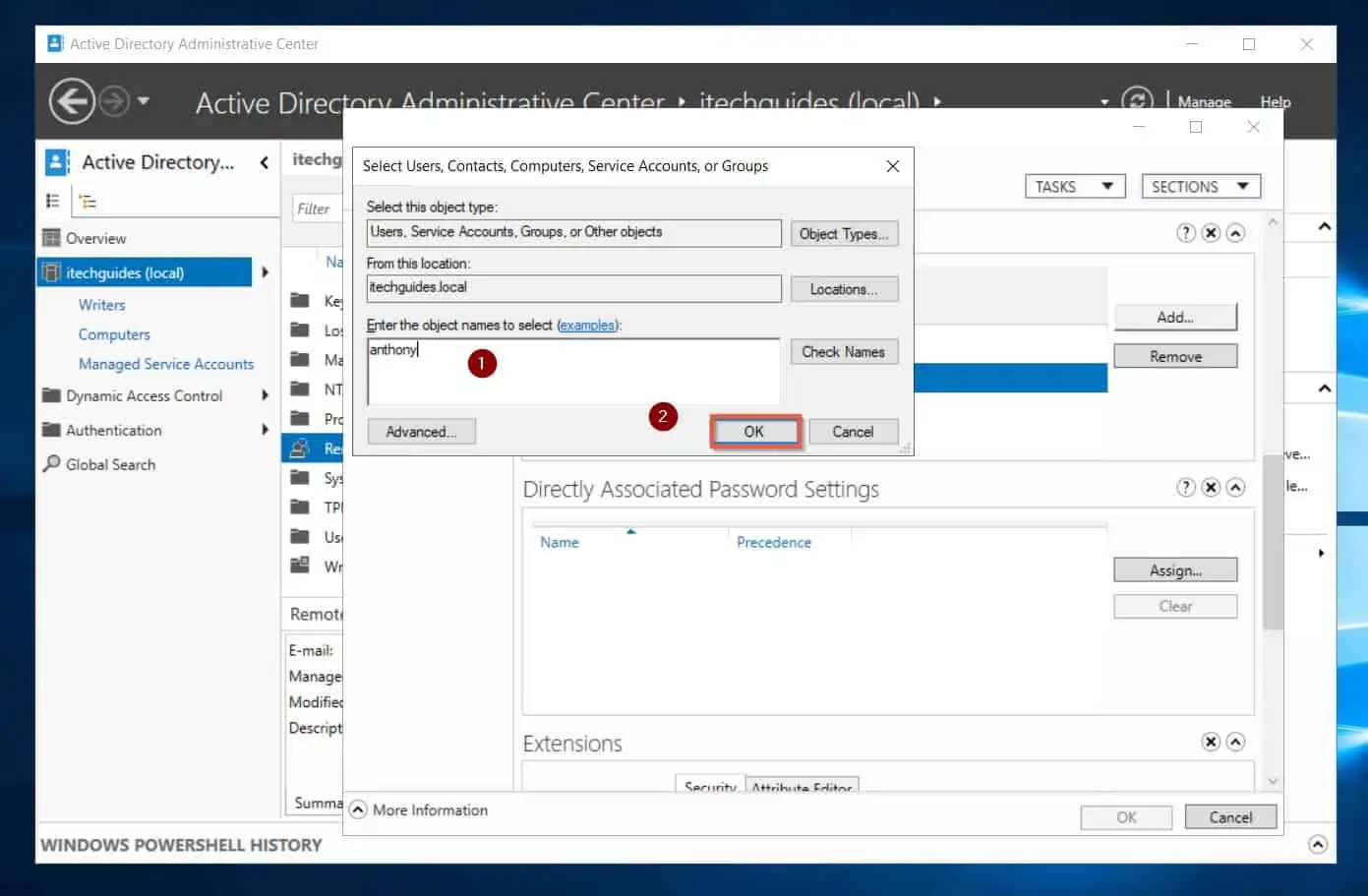1368x896 pixels.
Task: Close the Directly Associated Password Settings section
Action: [x=1211, y=488]
